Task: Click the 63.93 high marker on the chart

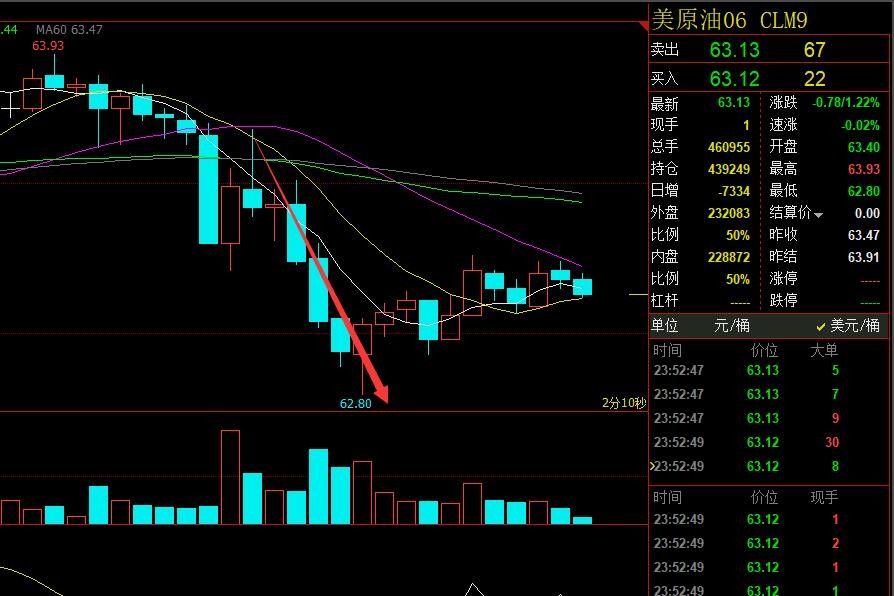Action: pyautogui.click(x=48, y=46)
